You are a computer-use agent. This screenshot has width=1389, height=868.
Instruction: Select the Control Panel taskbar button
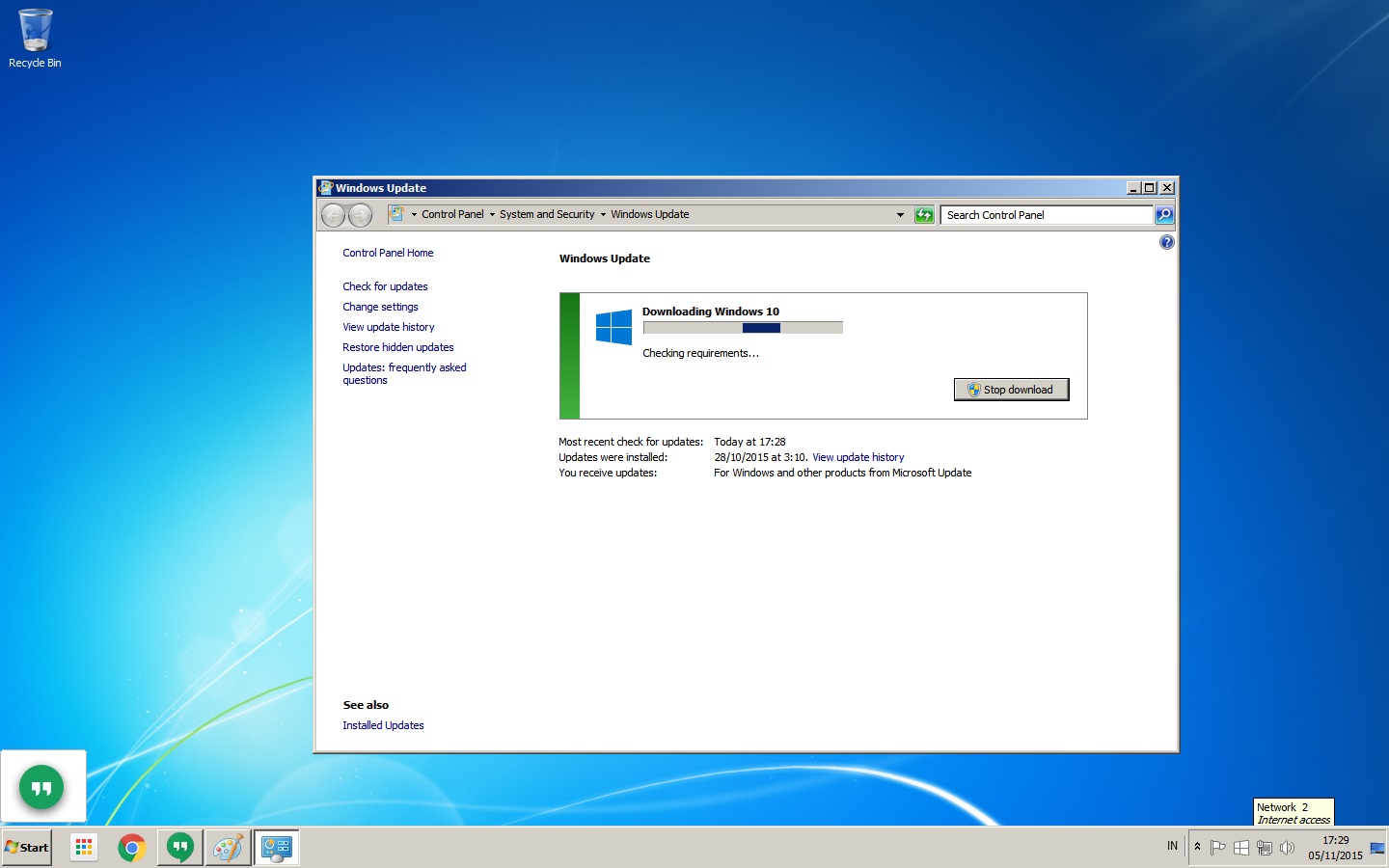277,848
